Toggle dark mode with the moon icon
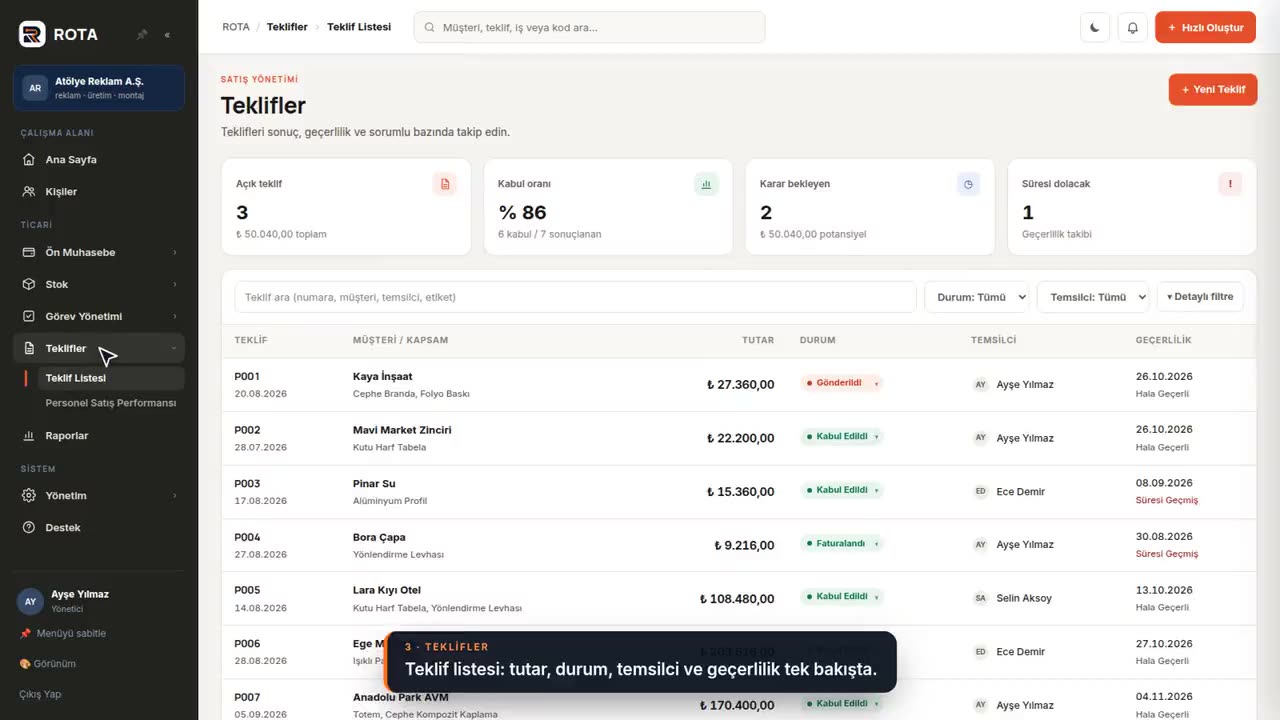1280x720 pixels. click(x=1095, y=28)
